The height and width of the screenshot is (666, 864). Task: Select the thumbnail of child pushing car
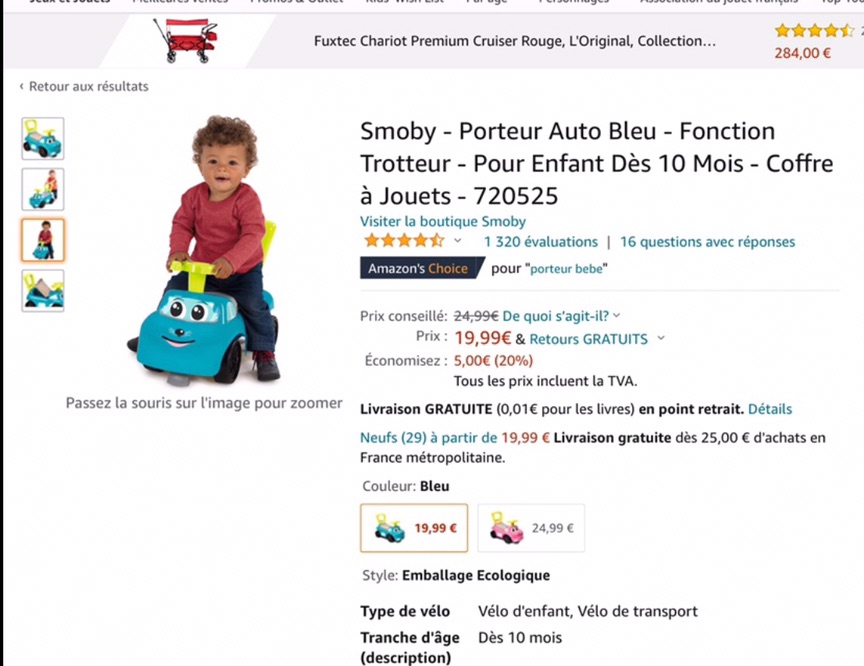pyautogui.click(x=43, y=189)
